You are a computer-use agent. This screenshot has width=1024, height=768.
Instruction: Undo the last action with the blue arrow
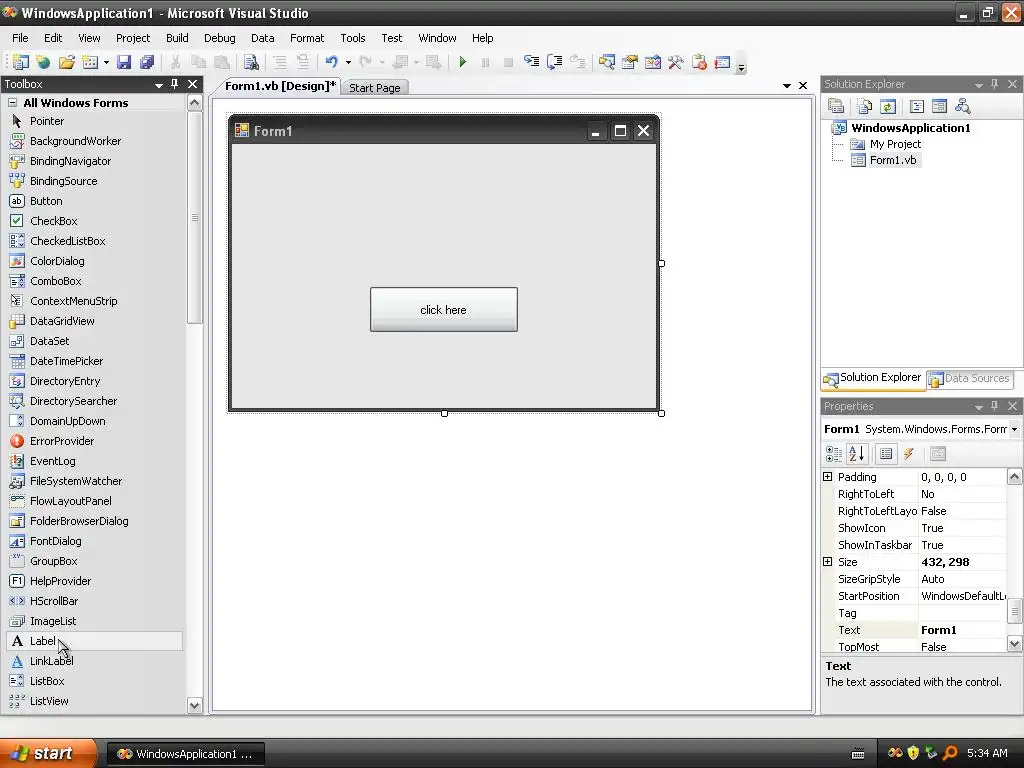[x=332, y=62]
